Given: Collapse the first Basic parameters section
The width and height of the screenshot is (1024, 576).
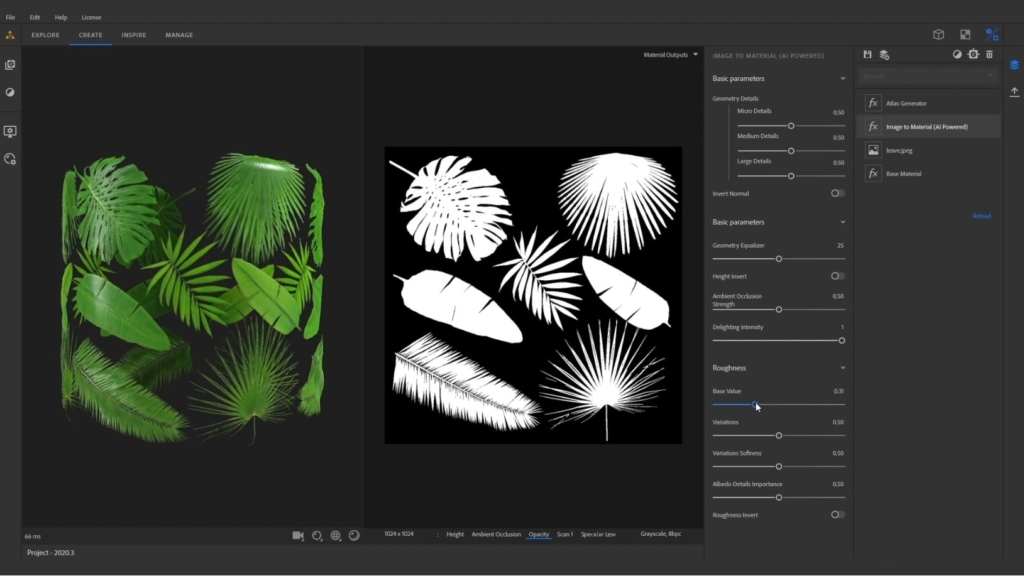Looking at the screenshot, I should [x=842, y=78].
